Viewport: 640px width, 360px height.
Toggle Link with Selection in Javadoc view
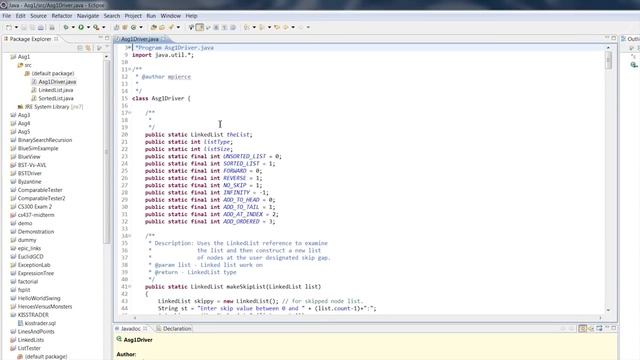coord(582,328)
